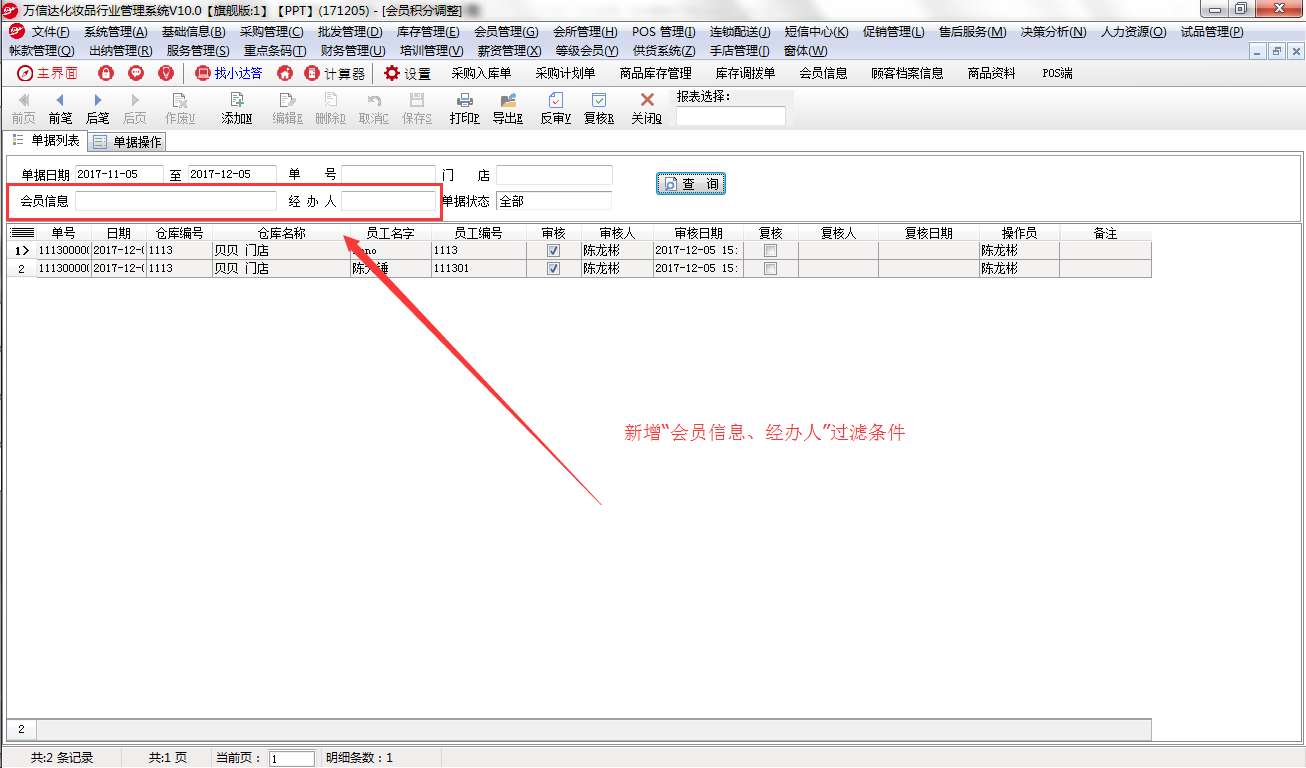Image resolution: width=1306 pixels, height=768 pixels.
Task: Click the 当前页 page number field
Action: click(292, 759)
